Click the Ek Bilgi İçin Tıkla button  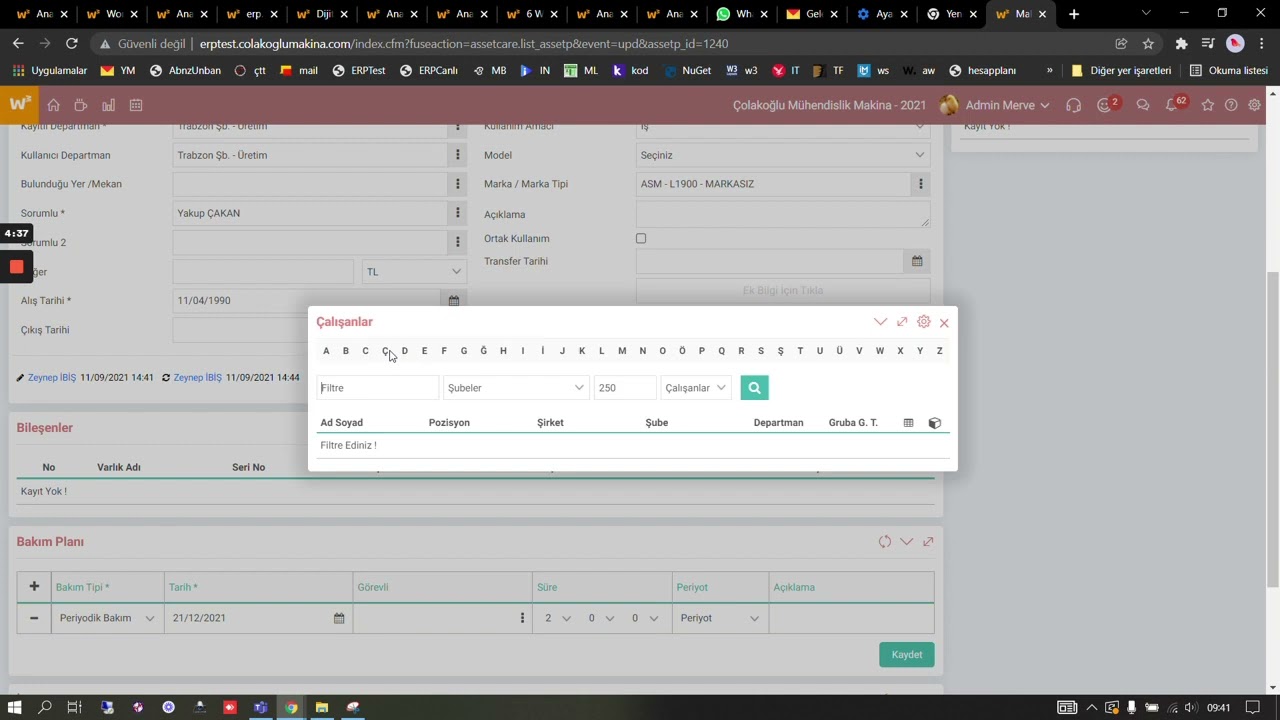coord(783,290)
